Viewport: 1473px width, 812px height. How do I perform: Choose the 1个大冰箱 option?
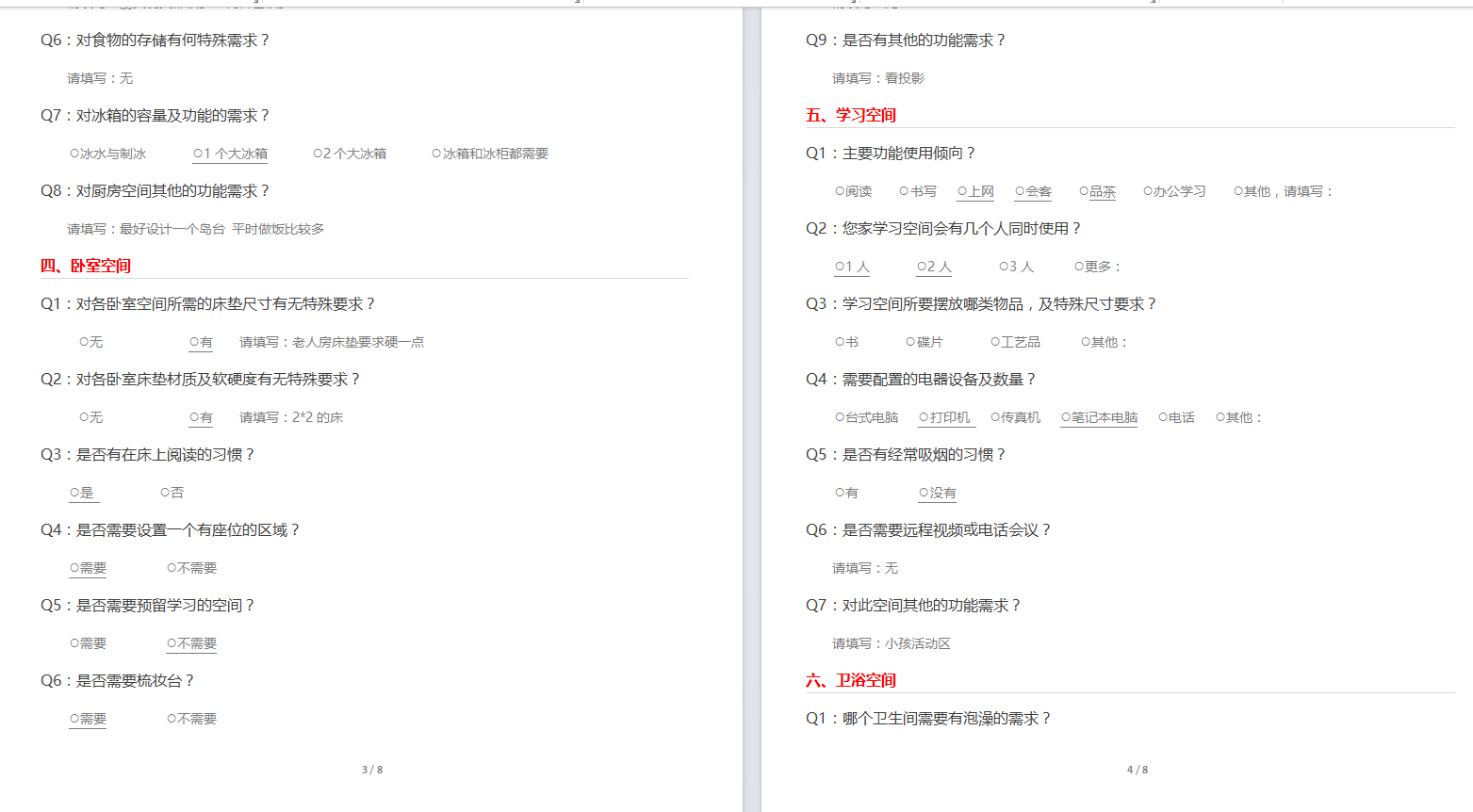[230, 154]
